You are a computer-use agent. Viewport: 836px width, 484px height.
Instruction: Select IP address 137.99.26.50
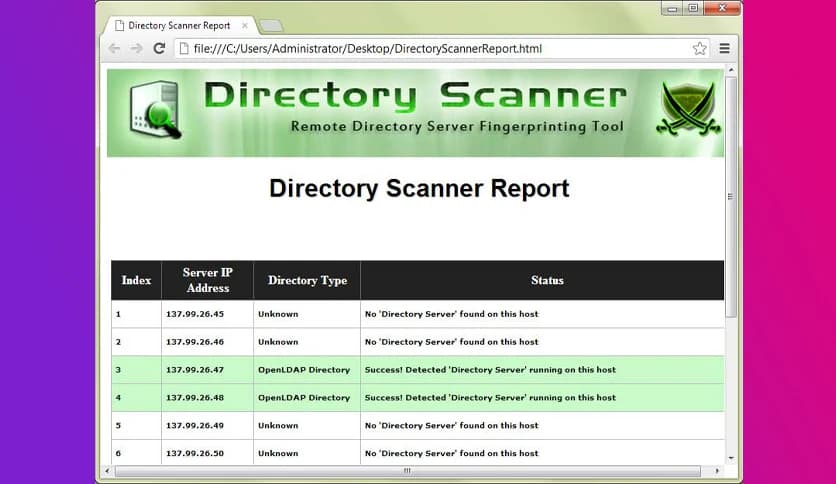coord(195,453)
